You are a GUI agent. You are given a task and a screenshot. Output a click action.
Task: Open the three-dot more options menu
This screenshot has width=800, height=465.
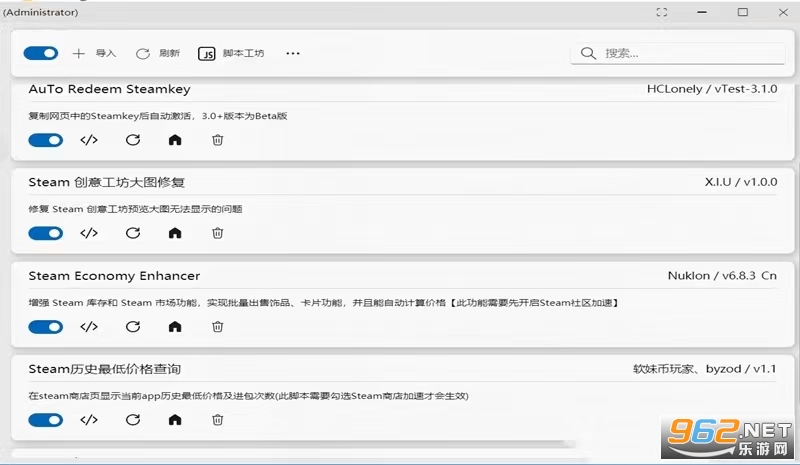coord(293,53)
